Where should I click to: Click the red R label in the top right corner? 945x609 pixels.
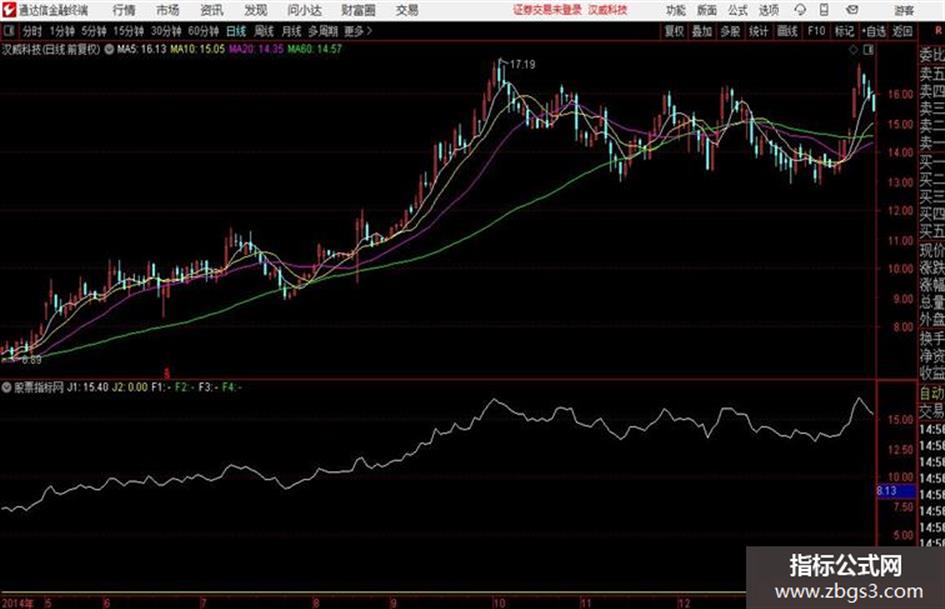tap(938, 31)
